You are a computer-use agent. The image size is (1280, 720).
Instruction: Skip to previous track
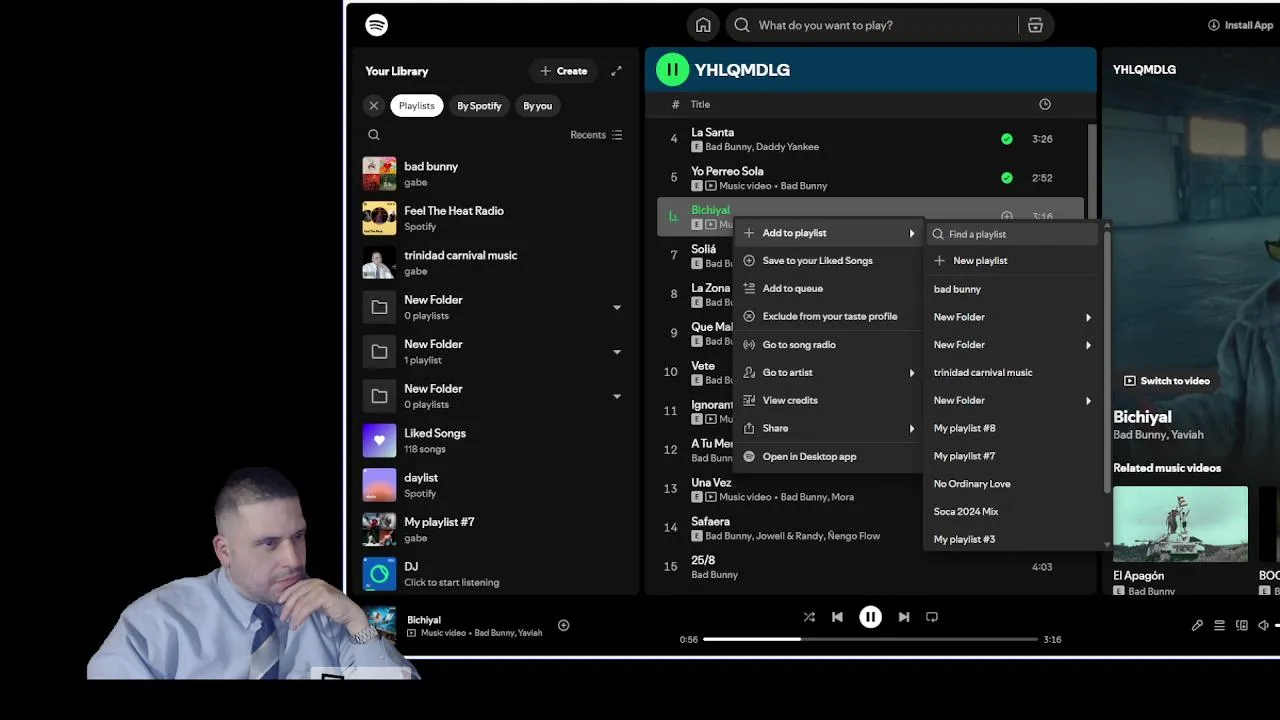click(x=837, y=617)
